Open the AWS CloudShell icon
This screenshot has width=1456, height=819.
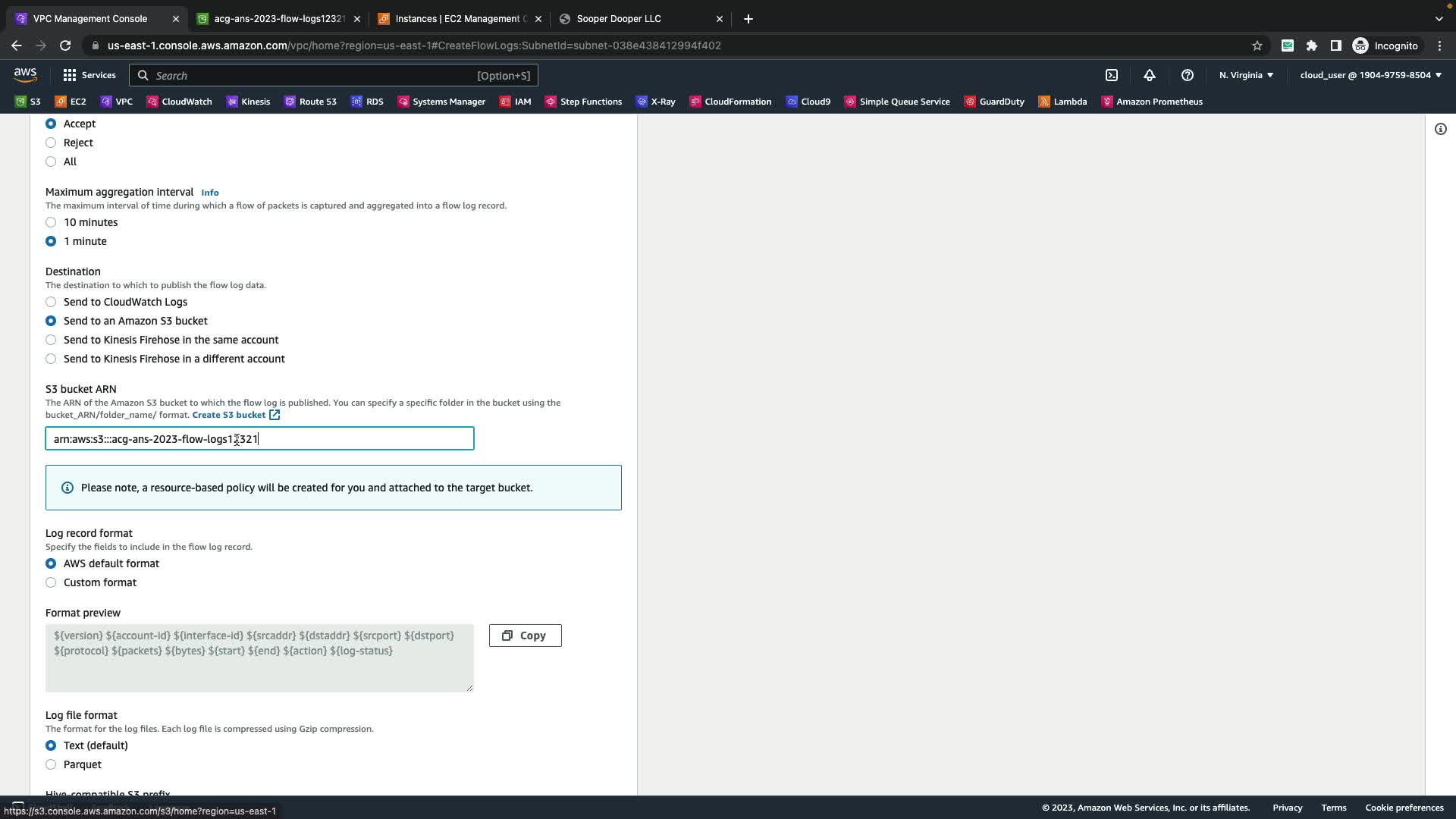point(1112,75)
